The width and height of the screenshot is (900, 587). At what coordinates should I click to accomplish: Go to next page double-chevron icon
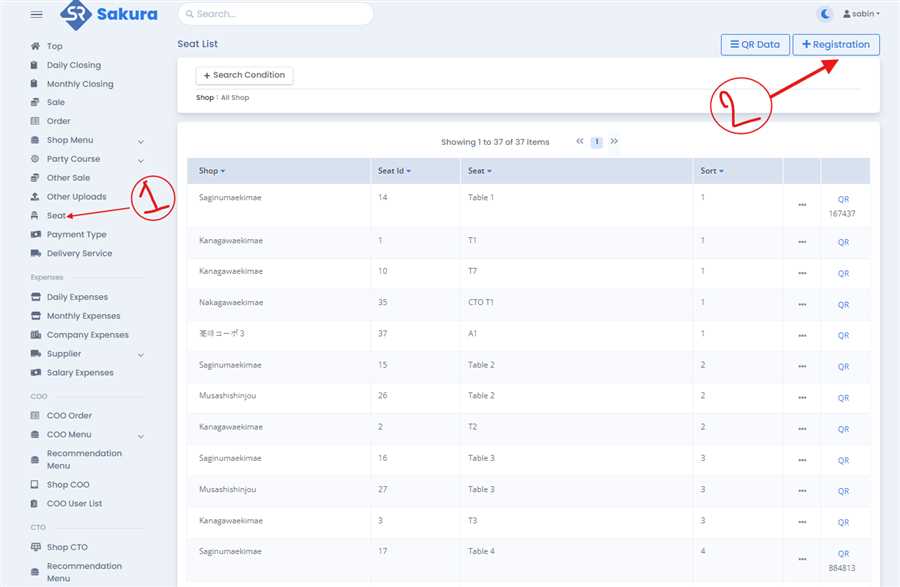click(x=614, y=142)
